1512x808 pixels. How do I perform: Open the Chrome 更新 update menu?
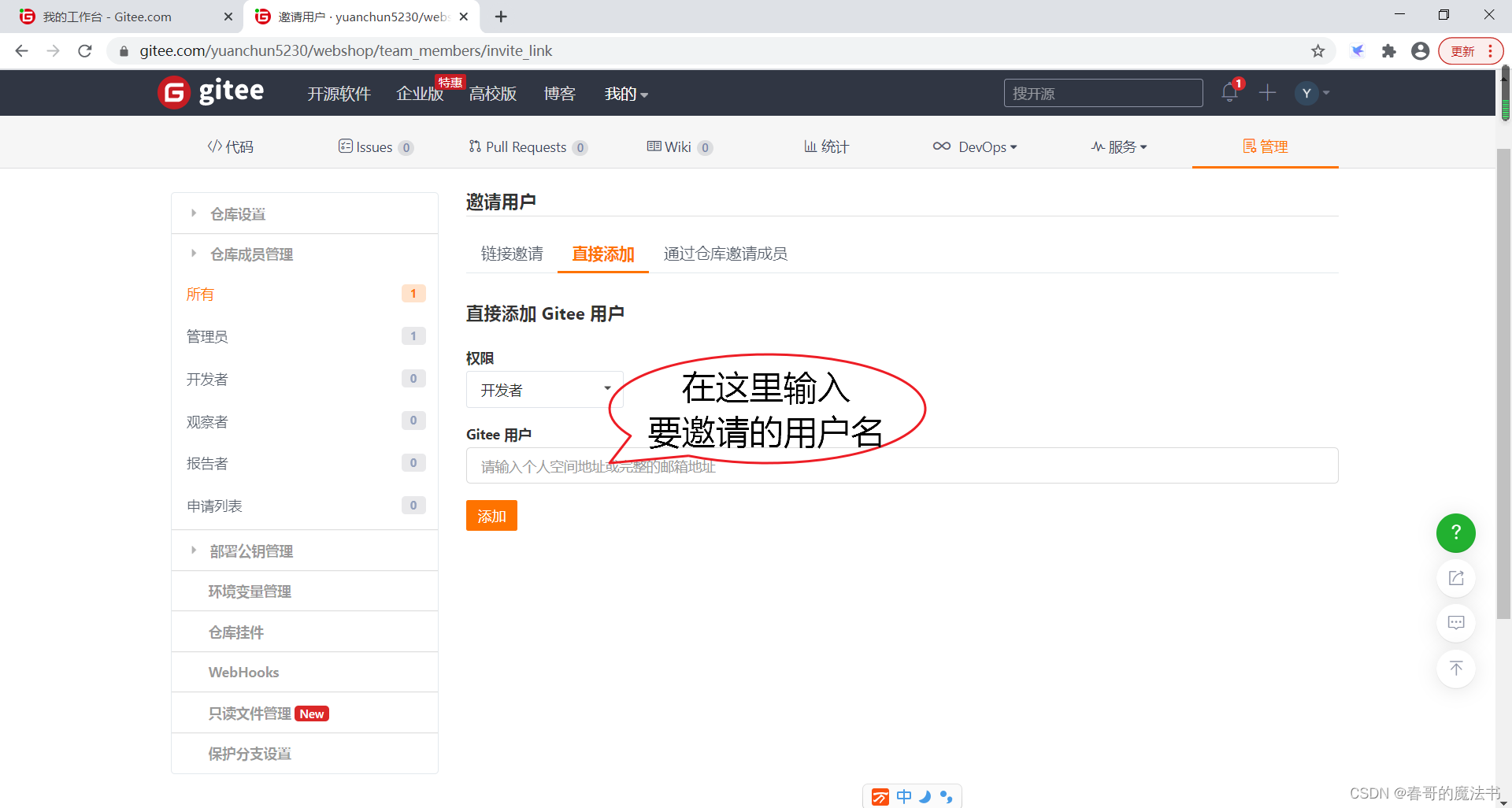1470,51
